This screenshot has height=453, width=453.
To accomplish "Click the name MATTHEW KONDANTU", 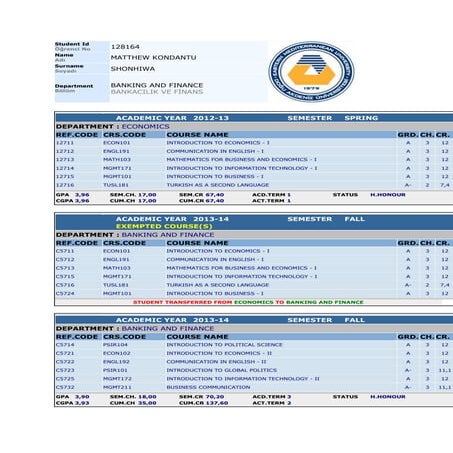I will click(153, 57).
